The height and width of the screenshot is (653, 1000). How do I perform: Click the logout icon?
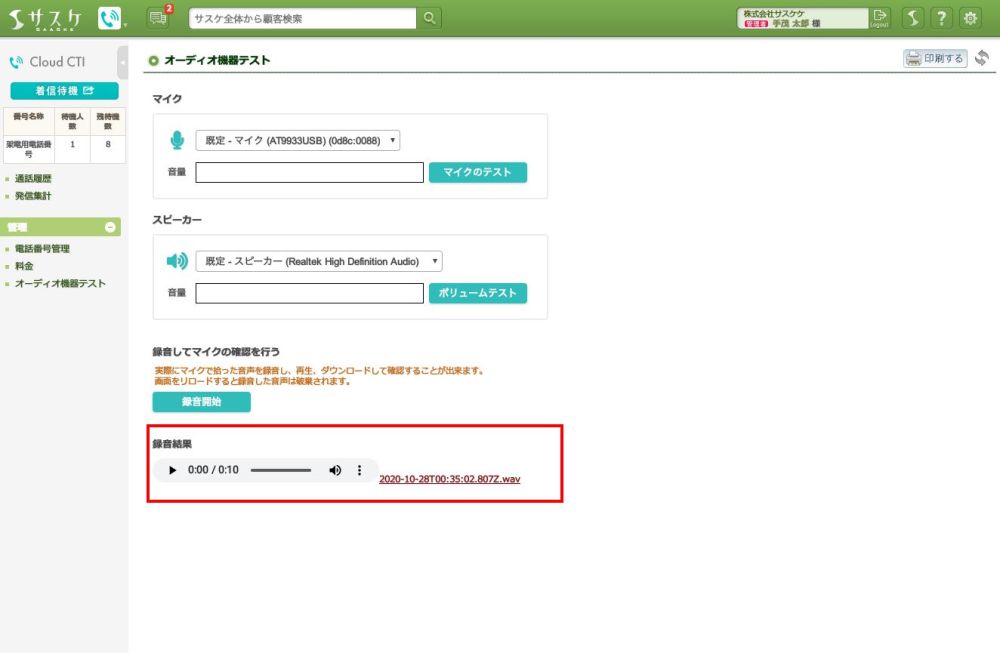(879, 18)
